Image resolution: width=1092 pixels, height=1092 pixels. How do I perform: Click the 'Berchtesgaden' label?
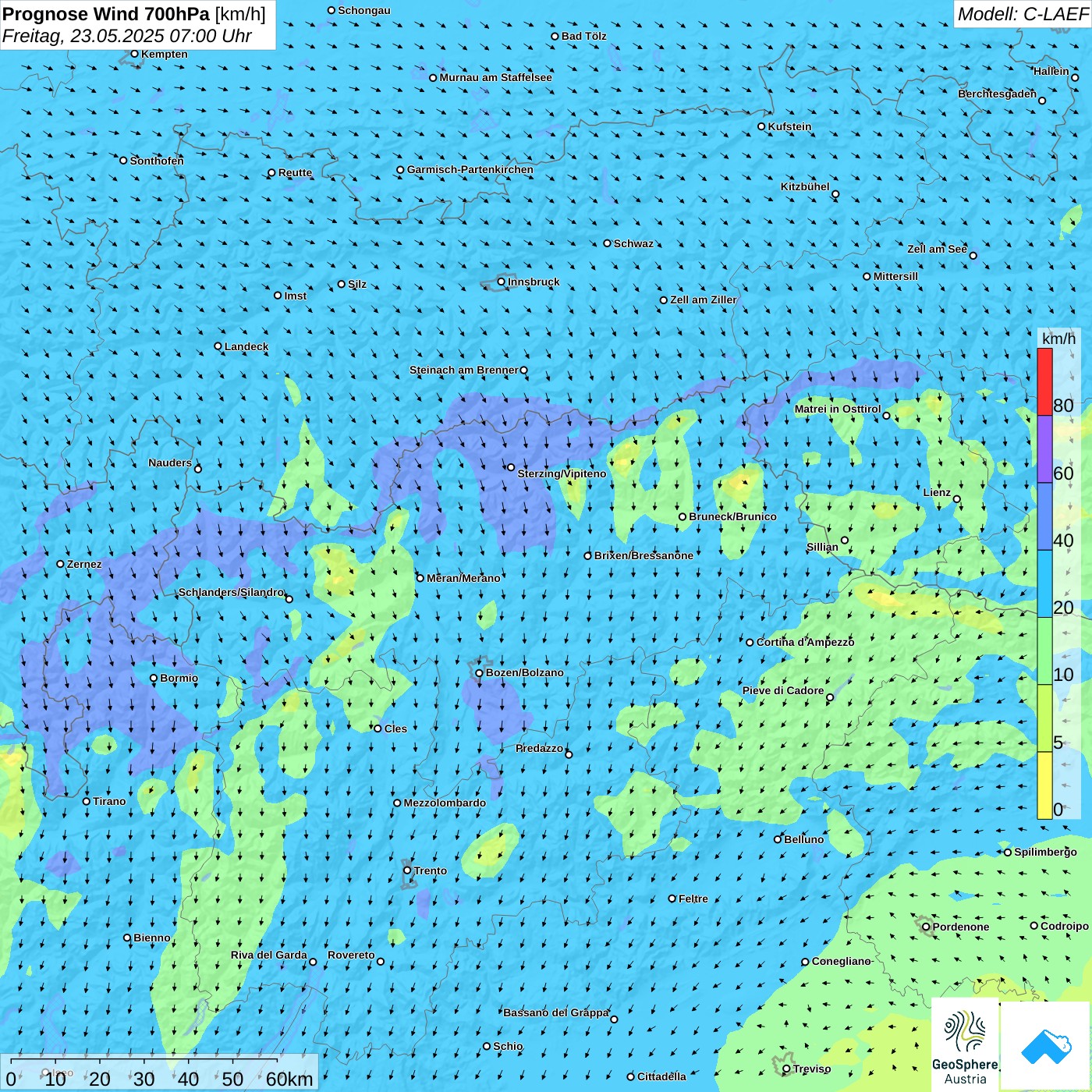[x=998, y=94]
